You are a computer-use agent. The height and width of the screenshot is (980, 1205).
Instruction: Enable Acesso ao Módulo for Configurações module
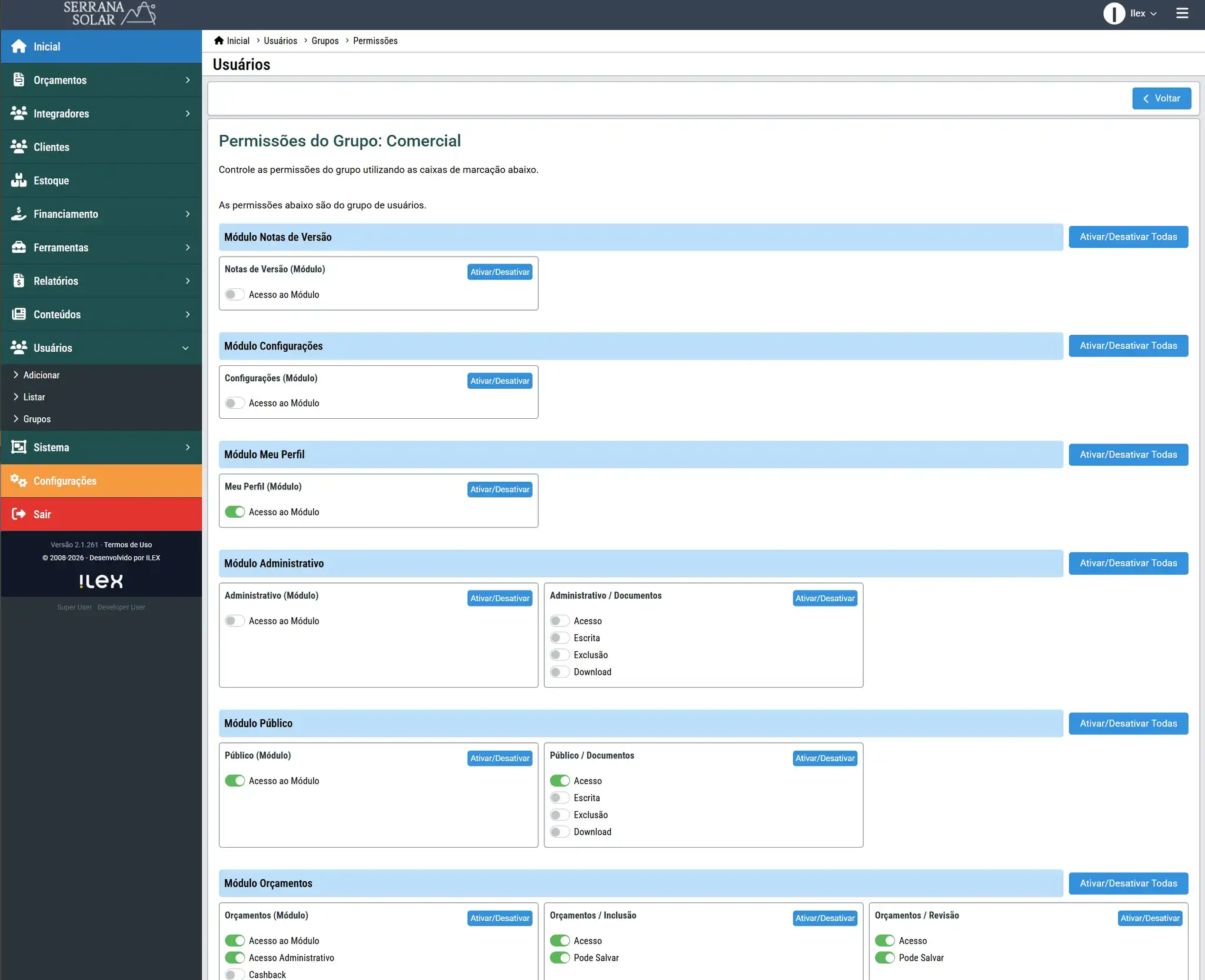tap(234, 403)
